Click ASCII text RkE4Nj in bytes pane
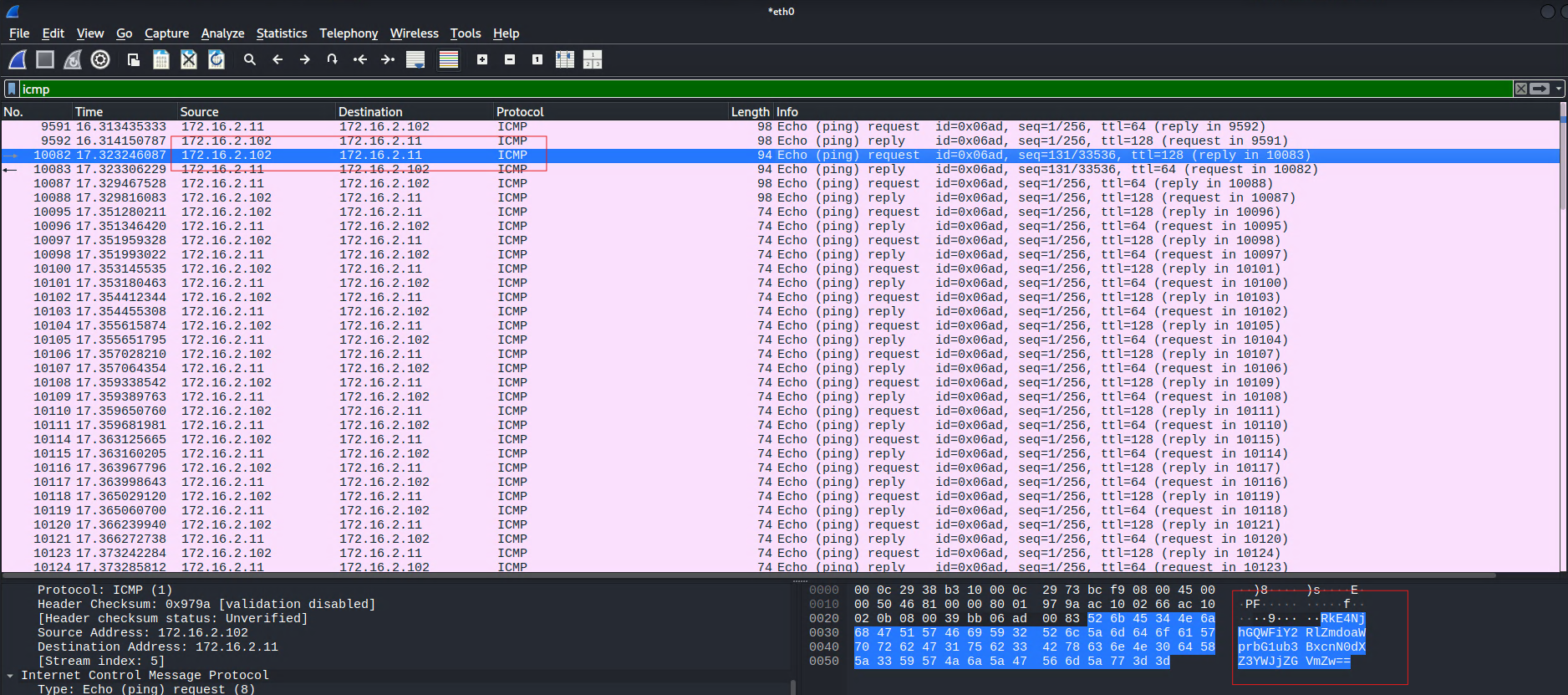Viewport: 1568px width, 695px height. coord(1342,618)
